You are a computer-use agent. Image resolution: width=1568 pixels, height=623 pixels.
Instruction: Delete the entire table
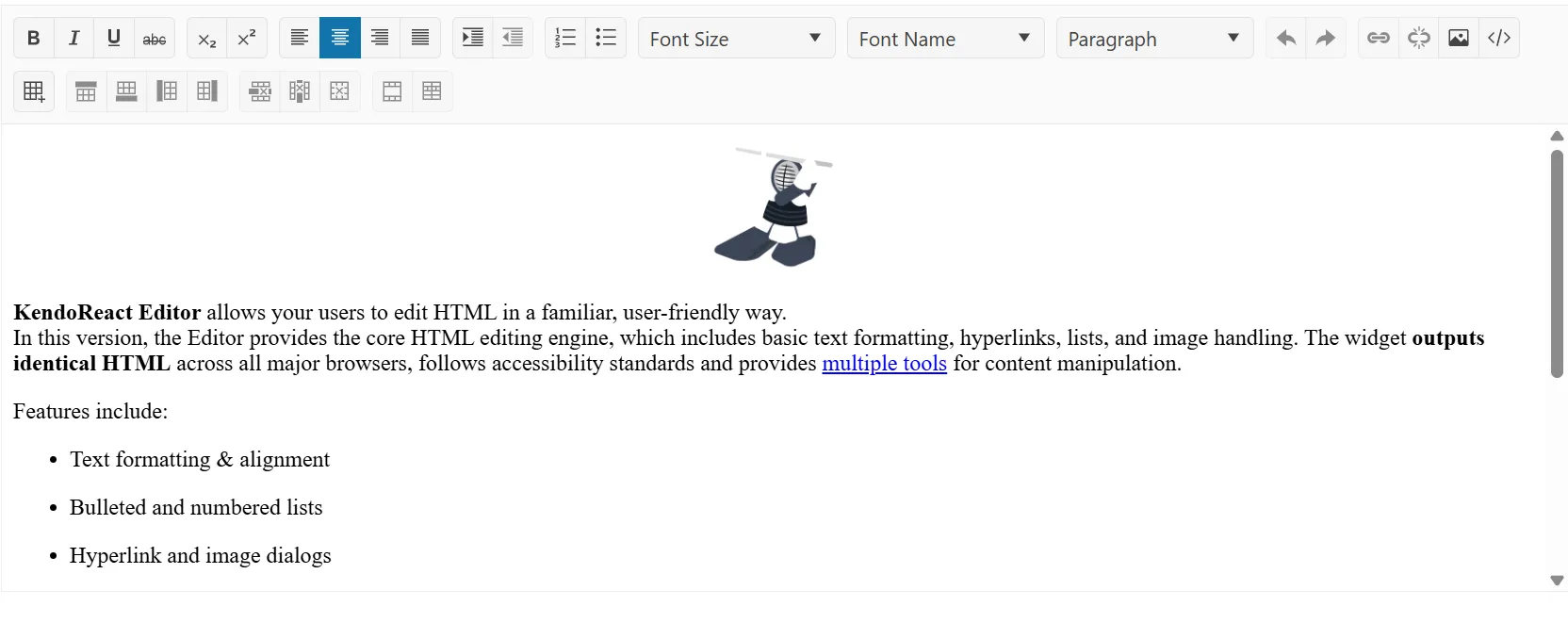point(340,91)
